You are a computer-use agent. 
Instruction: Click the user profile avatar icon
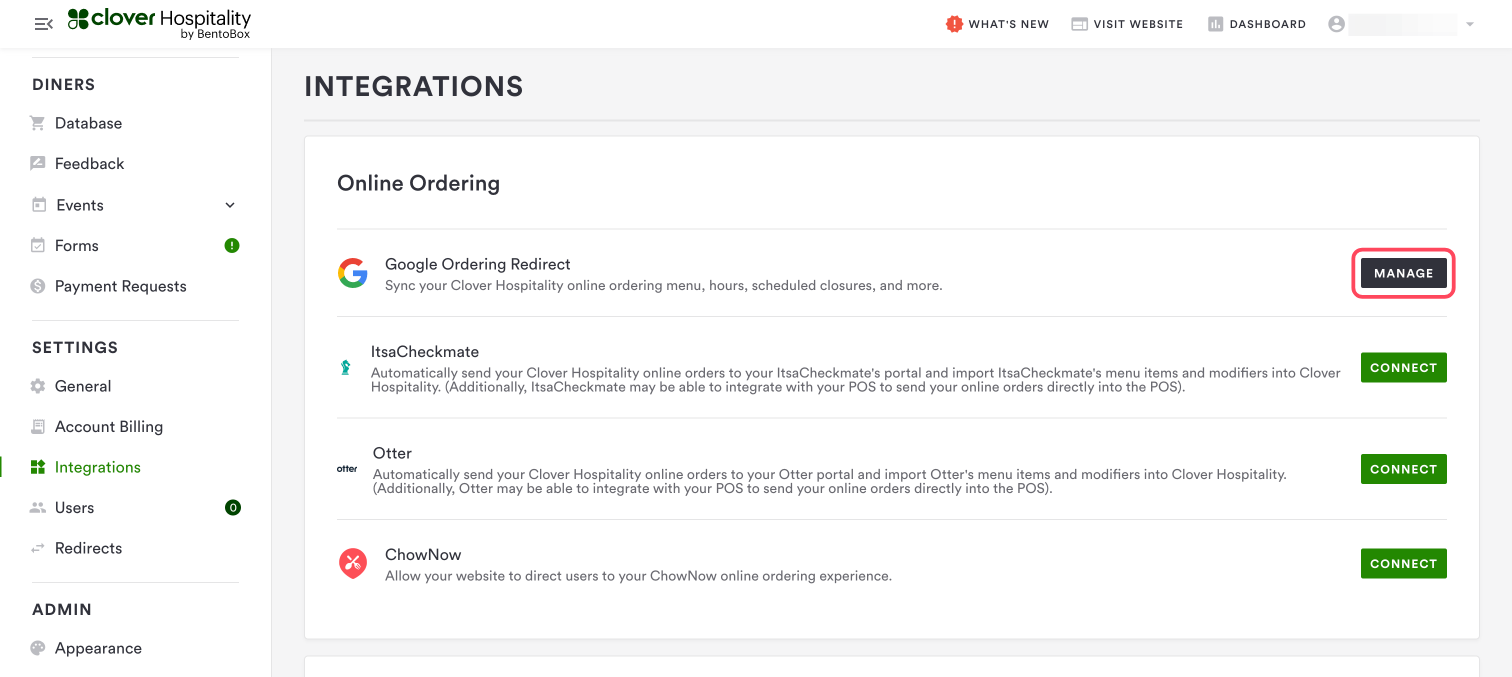pos(1336,24)
